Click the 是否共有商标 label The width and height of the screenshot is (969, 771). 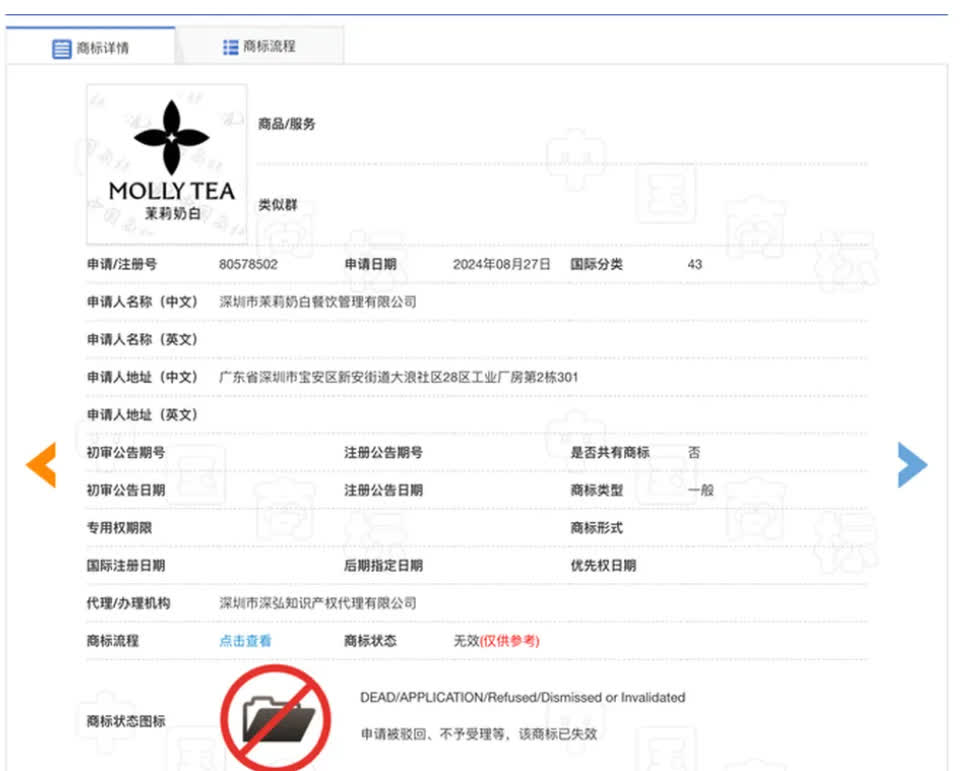[x=610, y=452]
